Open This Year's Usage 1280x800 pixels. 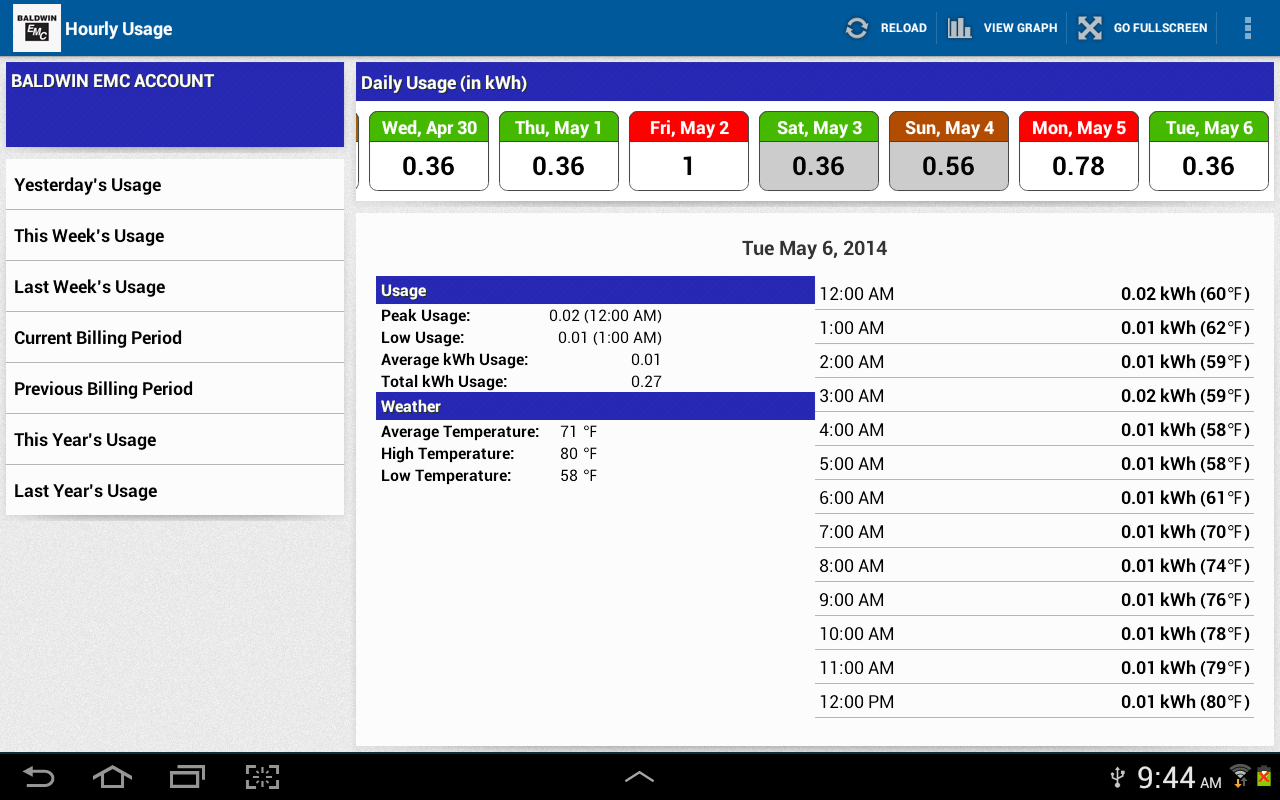[175, 439]
